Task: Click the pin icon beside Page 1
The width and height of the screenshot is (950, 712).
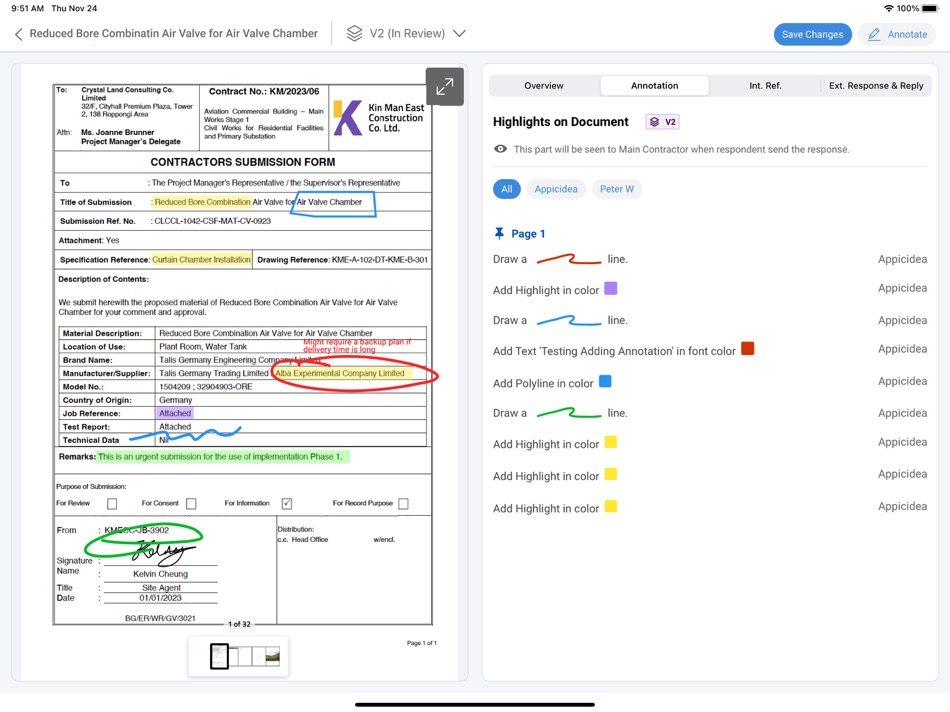Action: [499, 233]
